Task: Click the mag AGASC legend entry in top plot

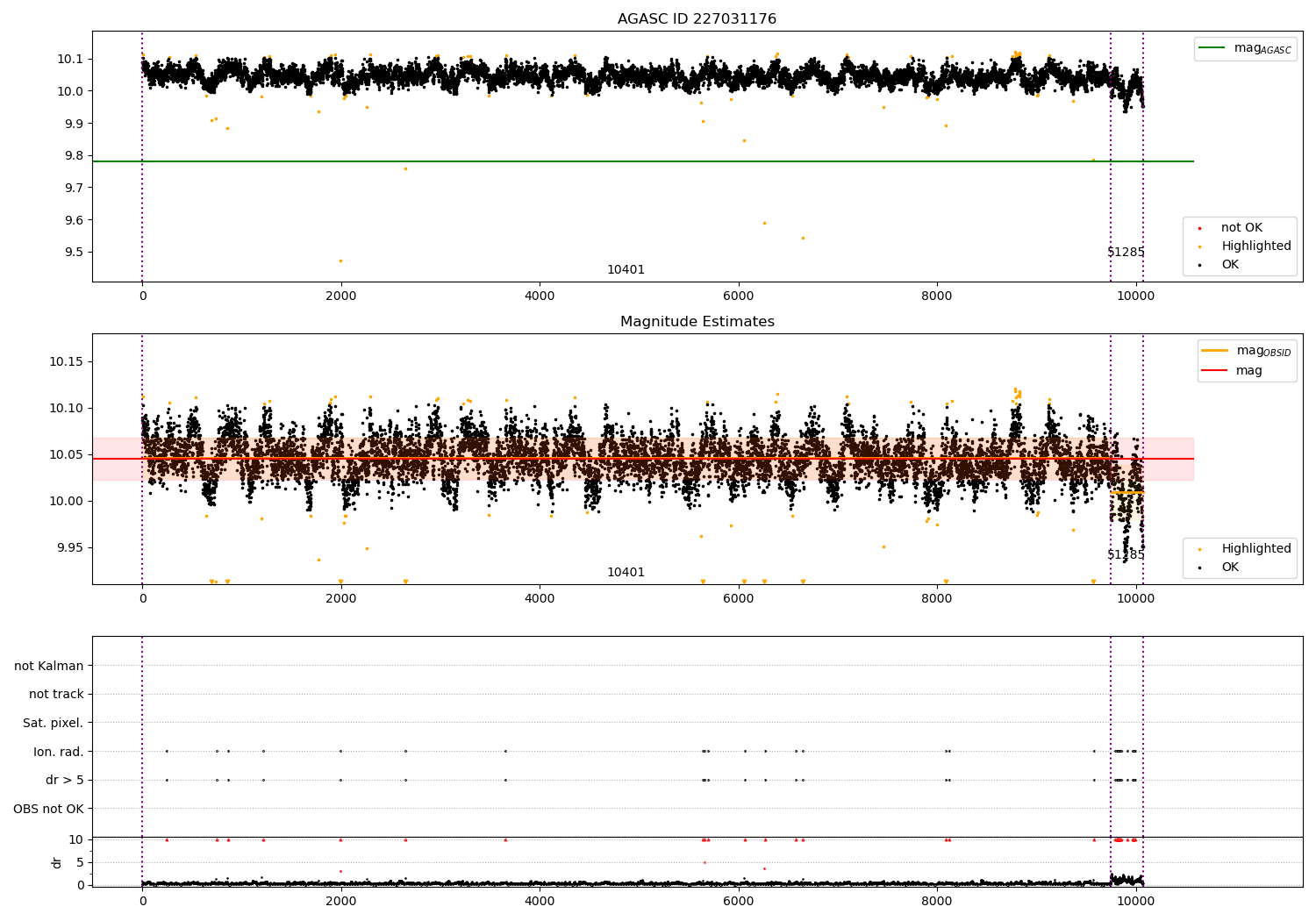Action: (1245, 48)
